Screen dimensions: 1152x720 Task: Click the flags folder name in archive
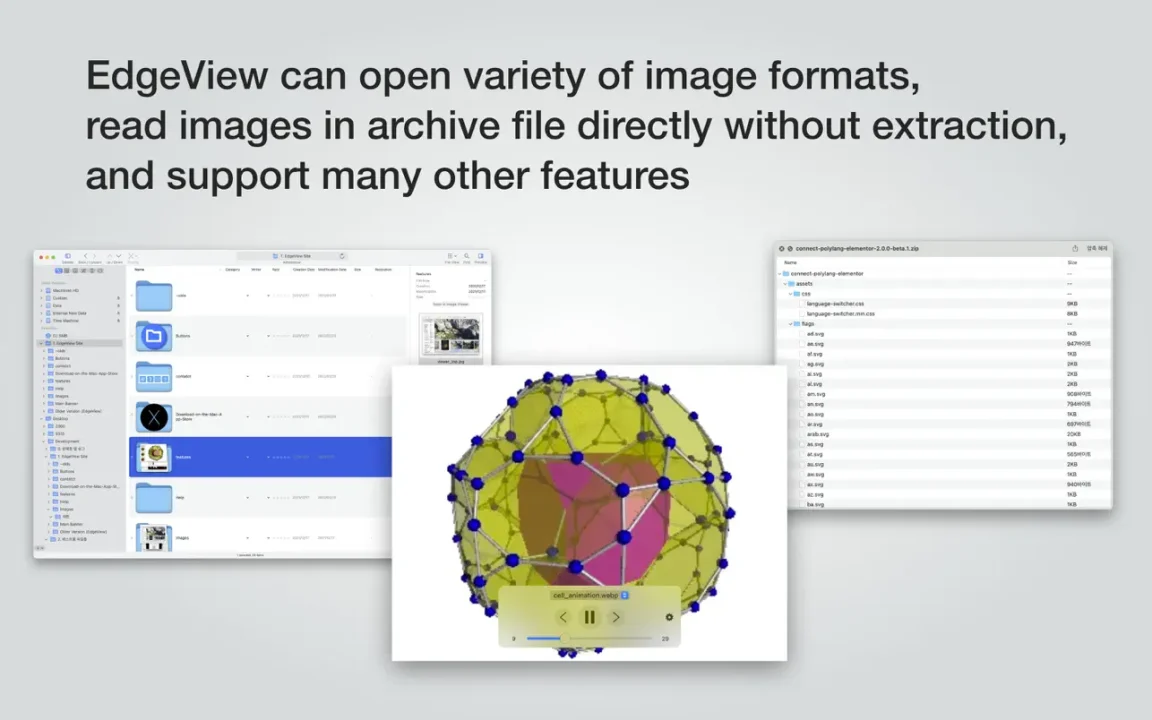tap(808, 324)
